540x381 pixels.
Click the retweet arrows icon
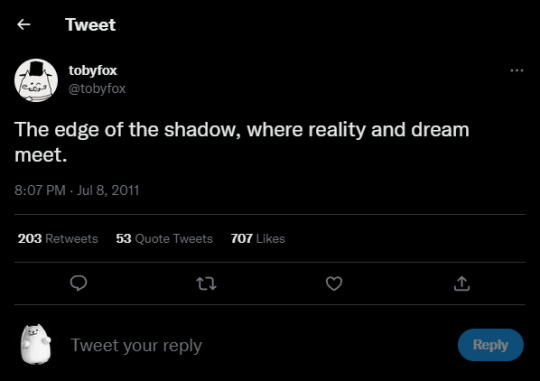point(206,284)
